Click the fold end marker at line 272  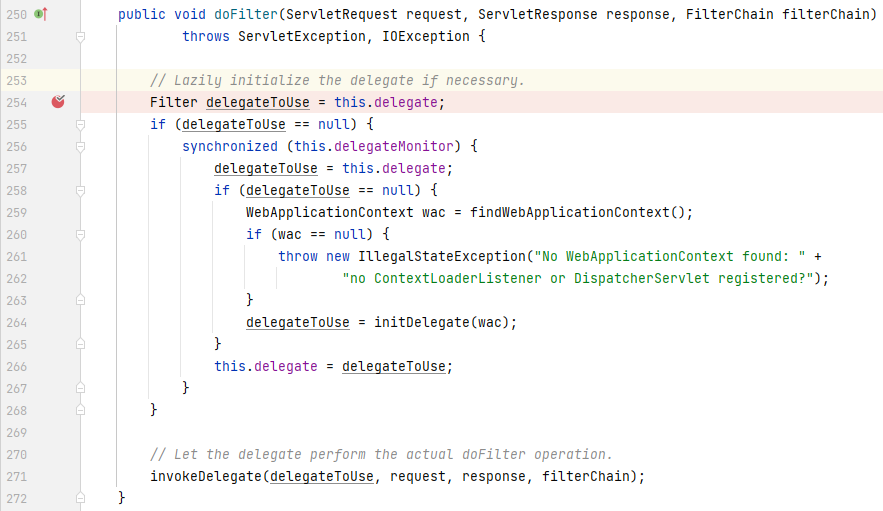click(x=81, y=498)
